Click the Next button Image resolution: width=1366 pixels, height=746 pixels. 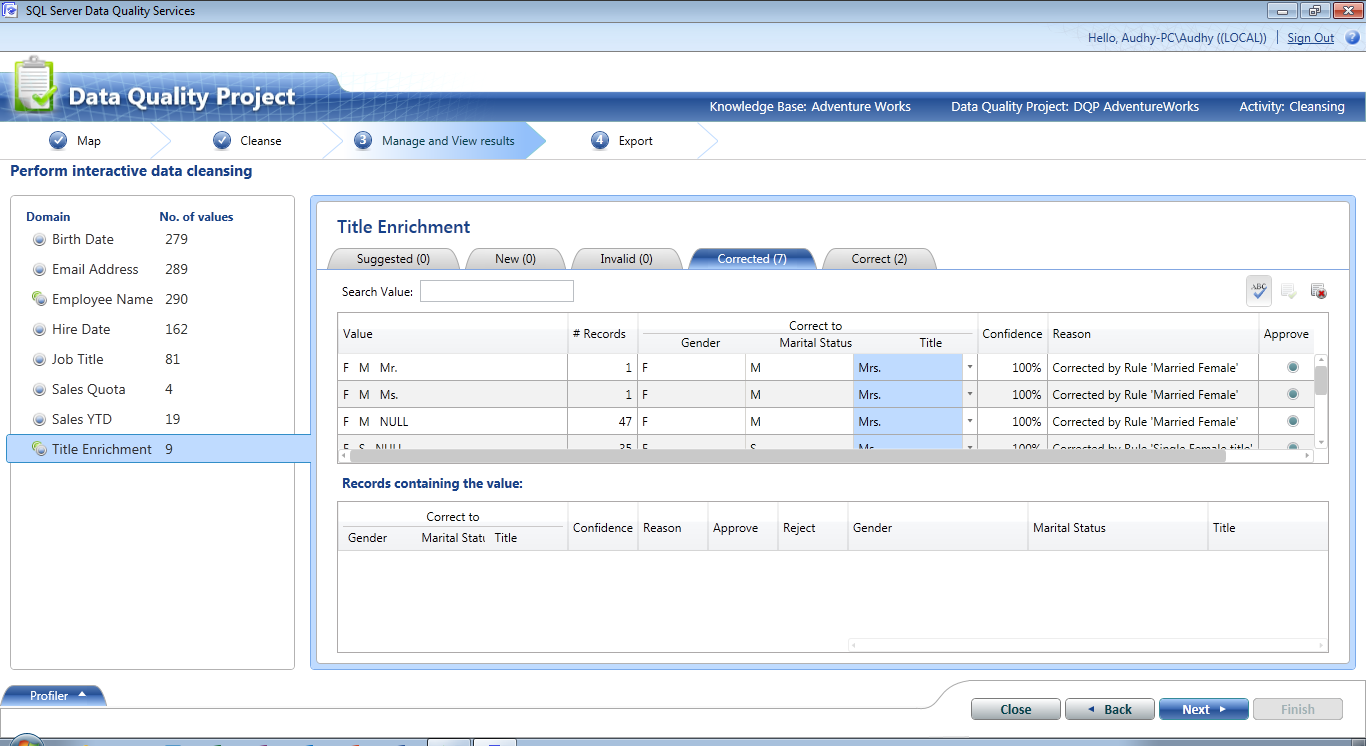(x=1203, y=708)
